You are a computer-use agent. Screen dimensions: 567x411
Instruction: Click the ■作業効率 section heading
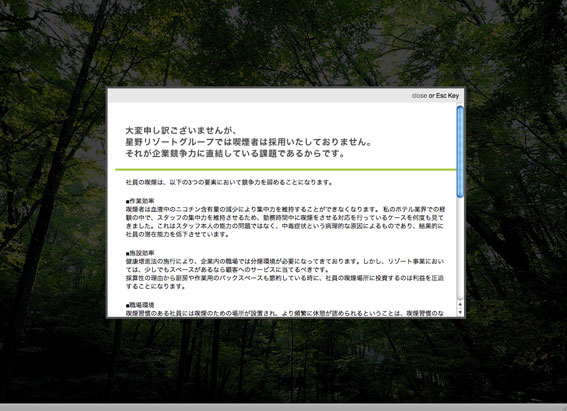140,201
